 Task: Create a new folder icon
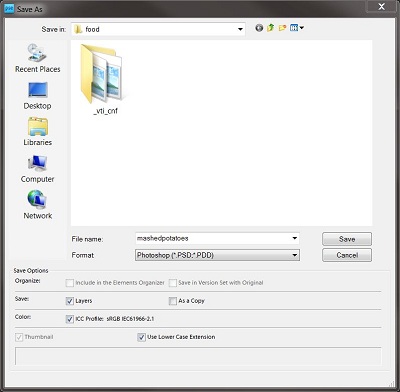(x=282, y=28)
